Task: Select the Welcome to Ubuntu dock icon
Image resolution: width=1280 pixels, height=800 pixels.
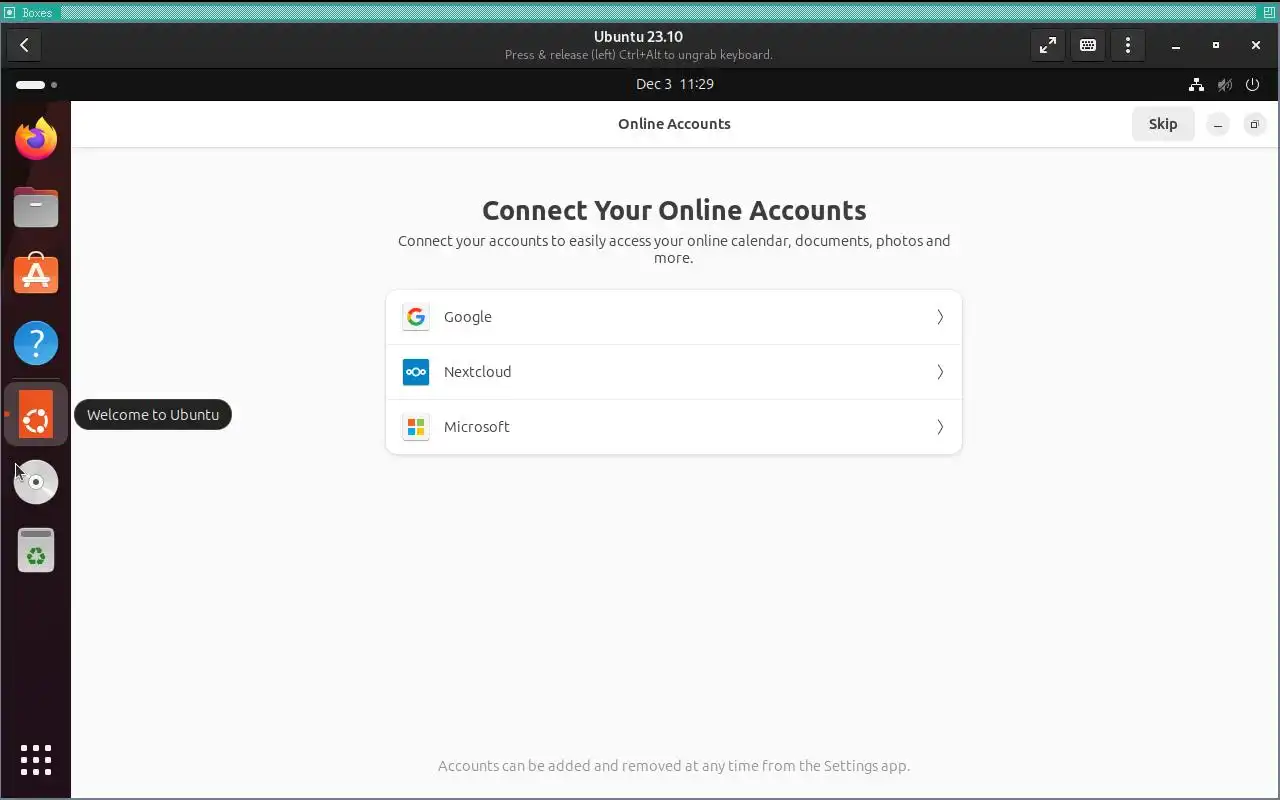Action: (36, 414)
